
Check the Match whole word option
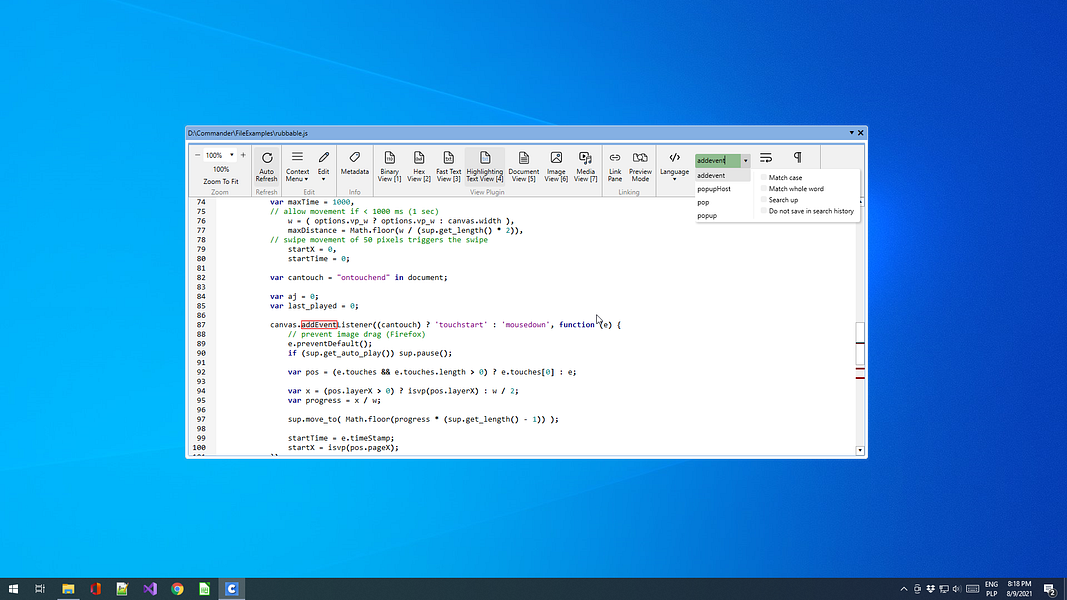click(x=765, y=189)
